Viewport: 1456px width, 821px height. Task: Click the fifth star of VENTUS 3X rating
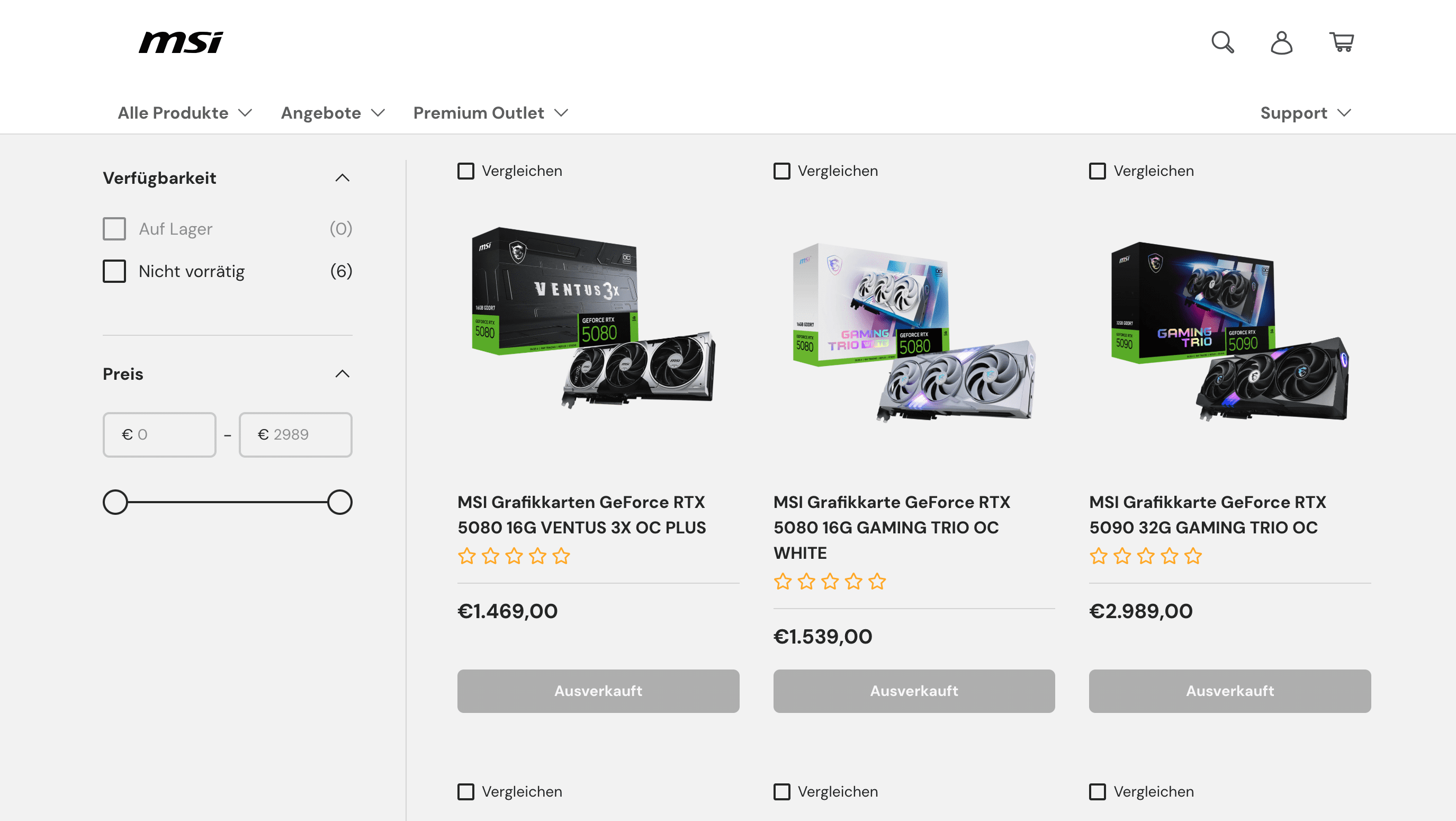tap(561, 556)
